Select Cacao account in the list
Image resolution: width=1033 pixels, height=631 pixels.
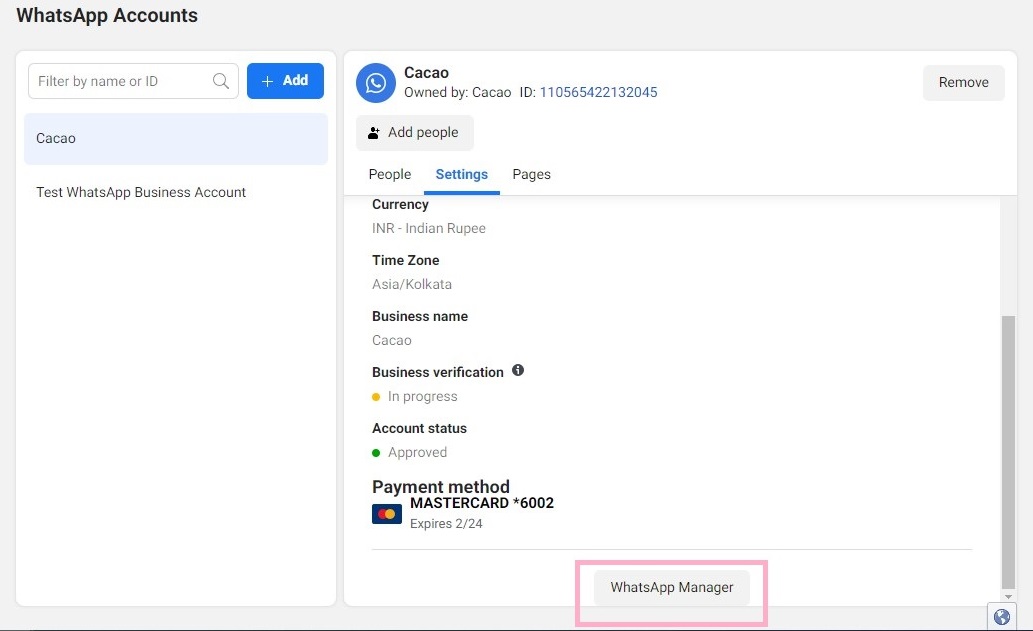176,138
